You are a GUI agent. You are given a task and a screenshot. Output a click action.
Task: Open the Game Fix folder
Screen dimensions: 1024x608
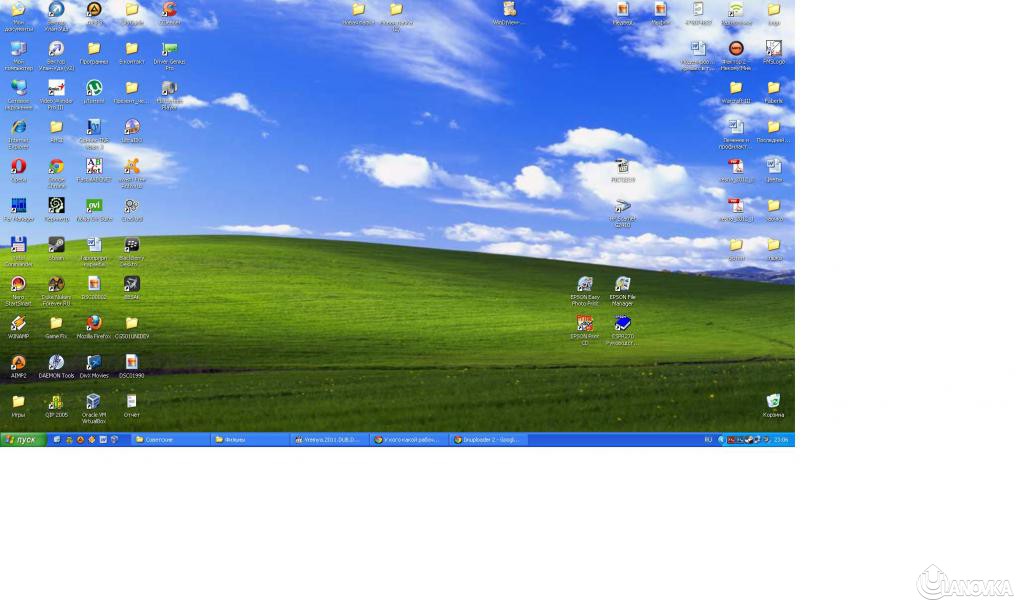tap(56, 328)
